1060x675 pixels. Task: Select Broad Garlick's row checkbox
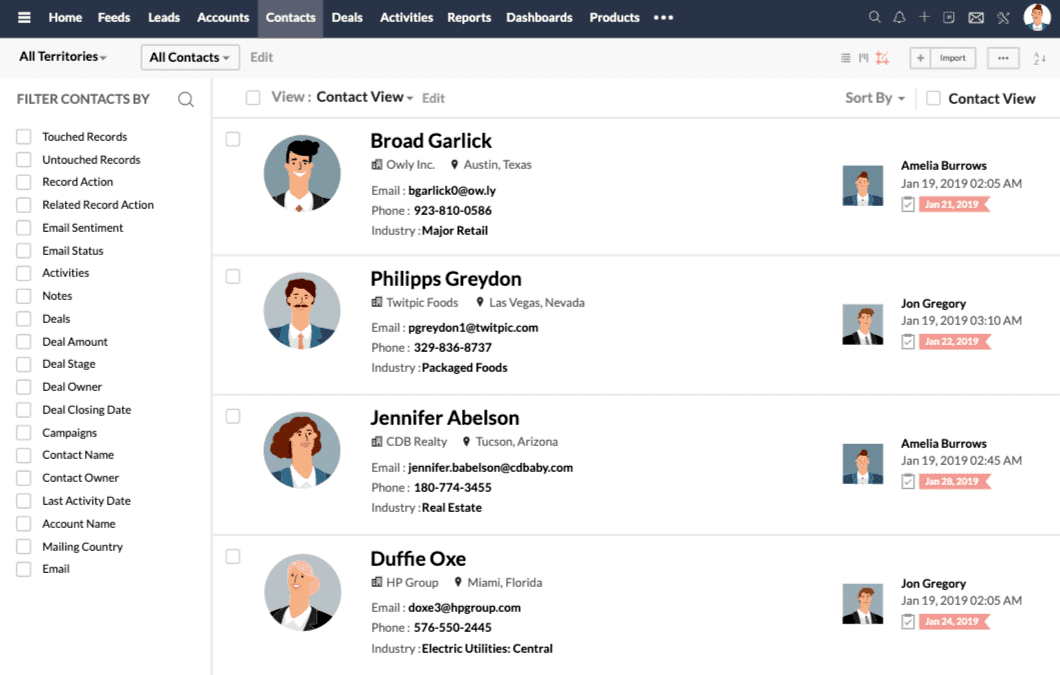click(233, 139)
